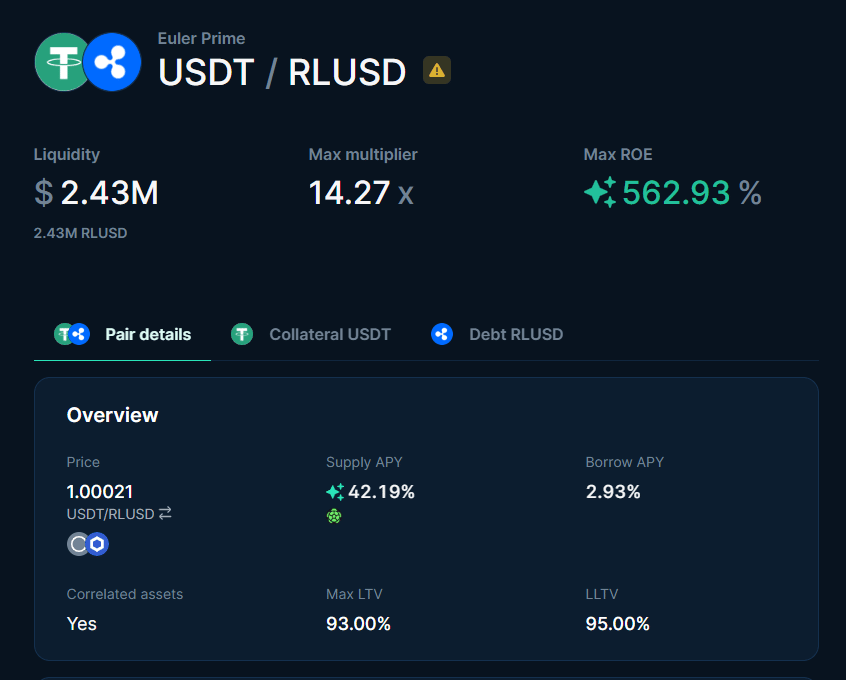Click the Max ROE label
The image size is (846, 680).
pos(618,154)
